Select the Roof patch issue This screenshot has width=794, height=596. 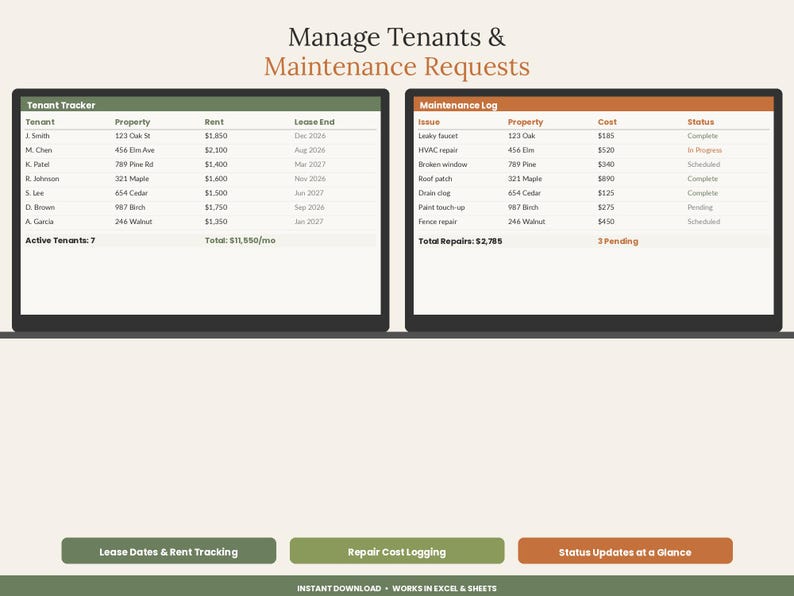[435, 178]
